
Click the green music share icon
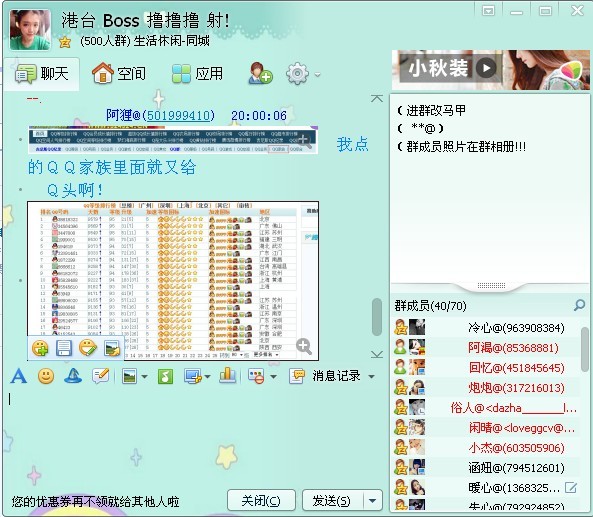click(165, 376)
